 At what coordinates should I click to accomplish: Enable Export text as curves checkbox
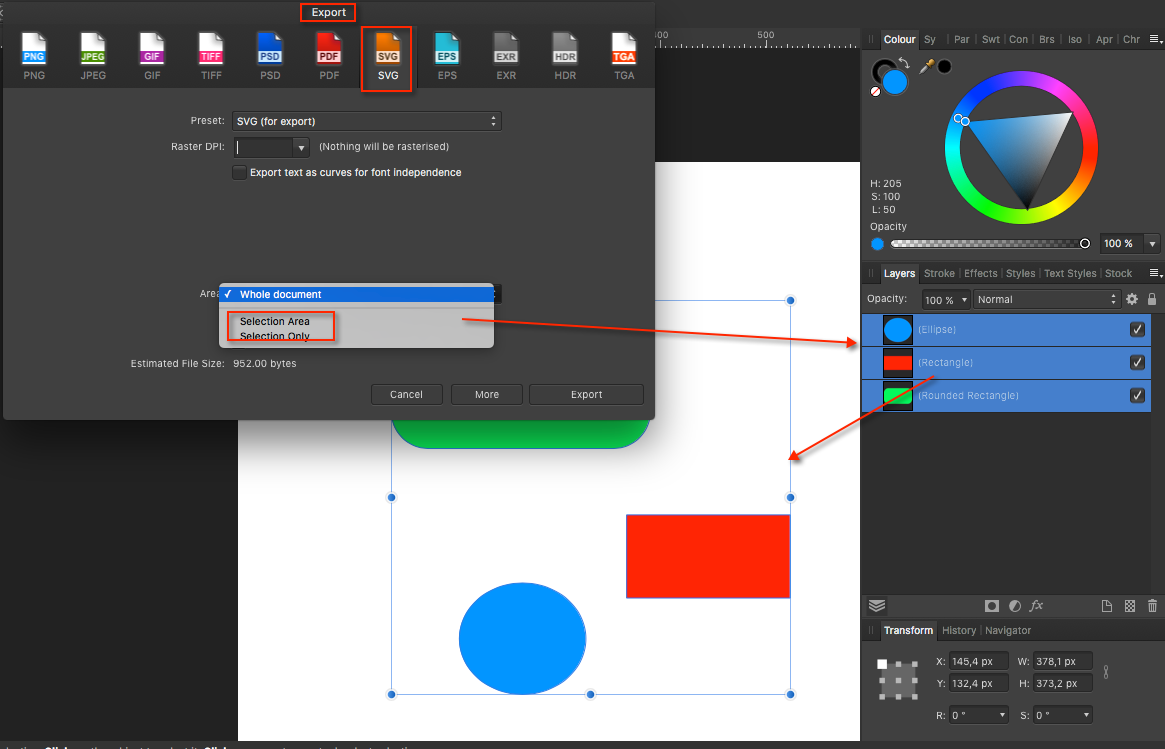(x=239, y=172)
